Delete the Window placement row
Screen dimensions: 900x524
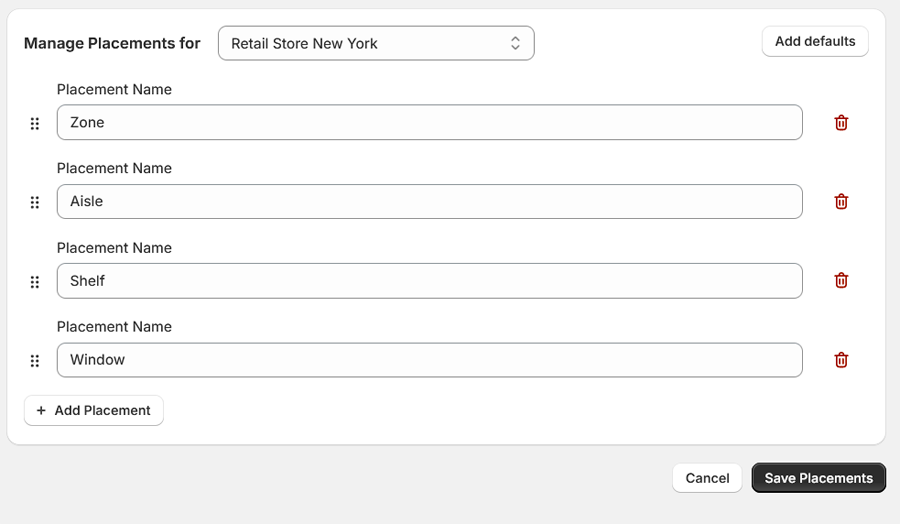(x=841, y=360)
